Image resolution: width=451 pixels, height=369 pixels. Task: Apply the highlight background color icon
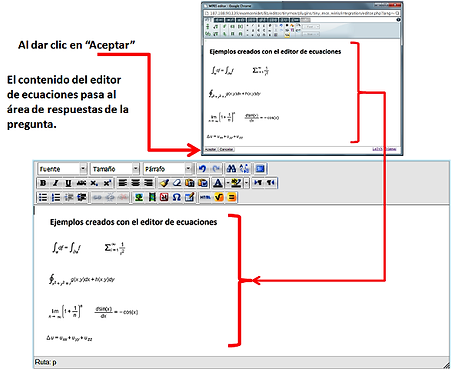(x=236, y=183)
